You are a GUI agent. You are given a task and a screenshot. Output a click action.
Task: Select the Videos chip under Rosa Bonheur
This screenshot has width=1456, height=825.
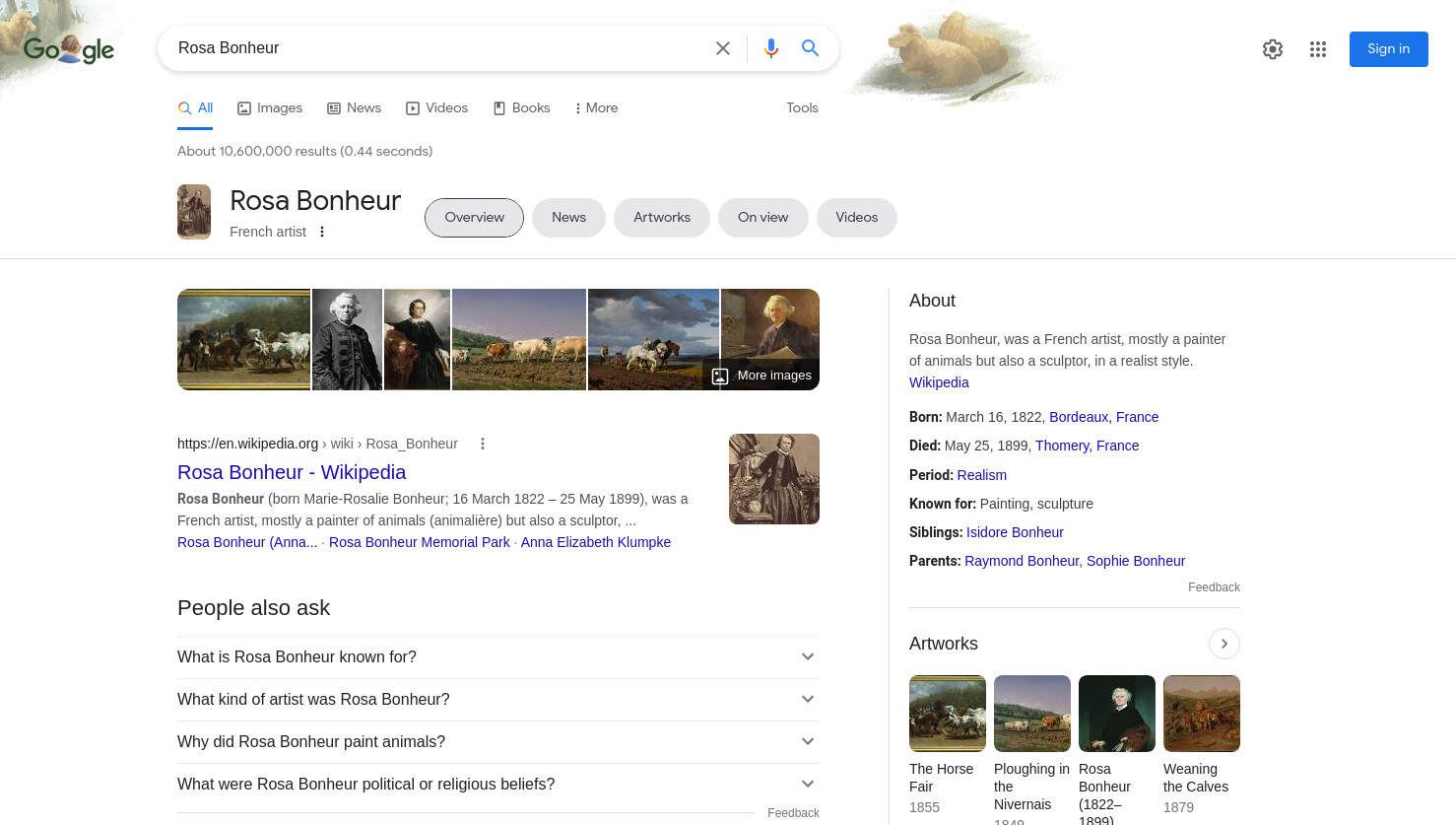[x=856, y=218]
